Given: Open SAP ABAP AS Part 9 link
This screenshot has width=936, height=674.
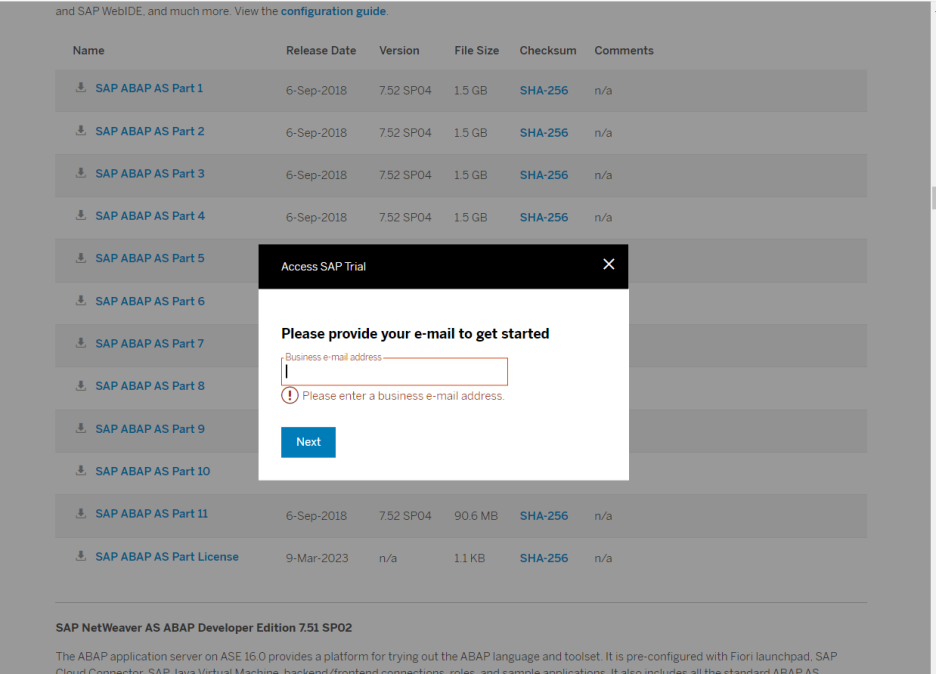Looking at the screenshot, I should coord(150,429).
